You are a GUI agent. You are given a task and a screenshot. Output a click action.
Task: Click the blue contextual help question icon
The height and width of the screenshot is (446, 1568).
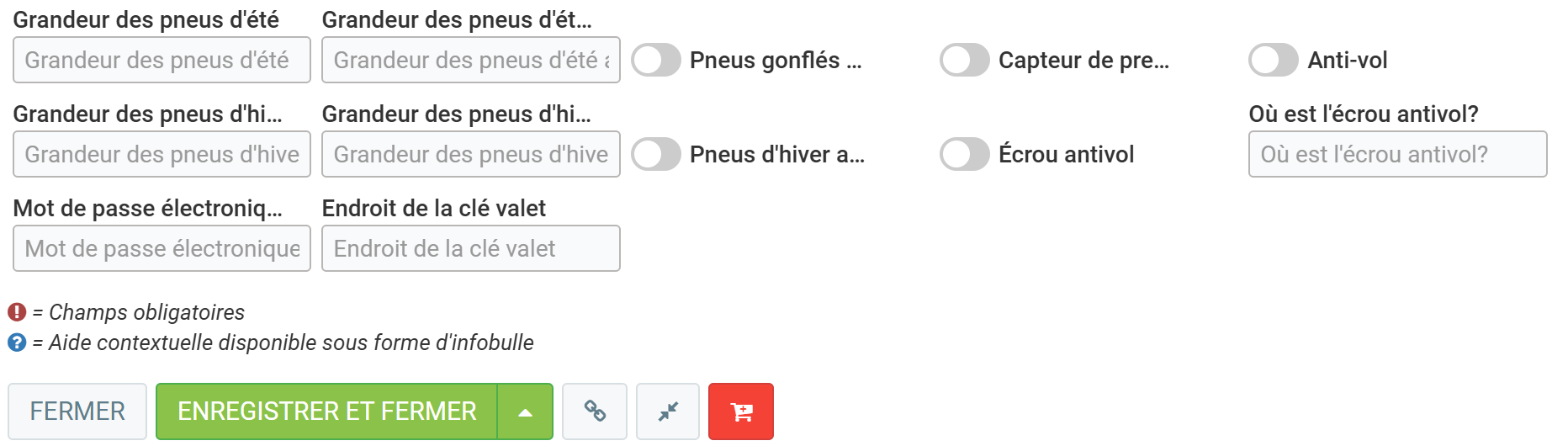[x=17, y=342]
